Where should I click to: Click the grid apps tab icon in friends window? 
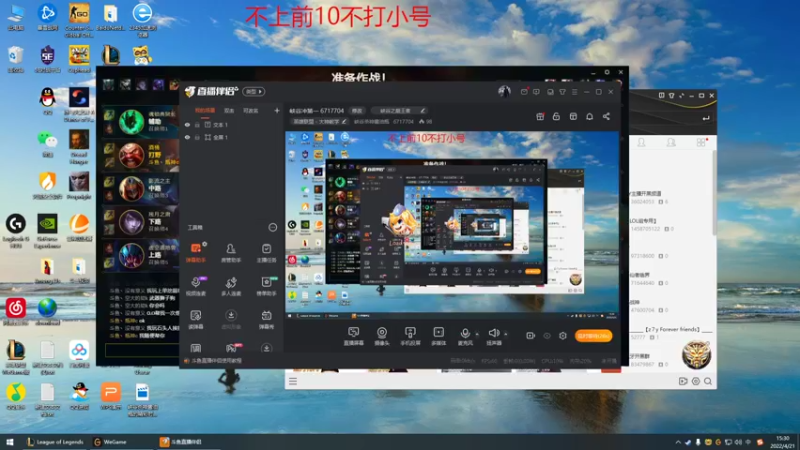(701, 142)
